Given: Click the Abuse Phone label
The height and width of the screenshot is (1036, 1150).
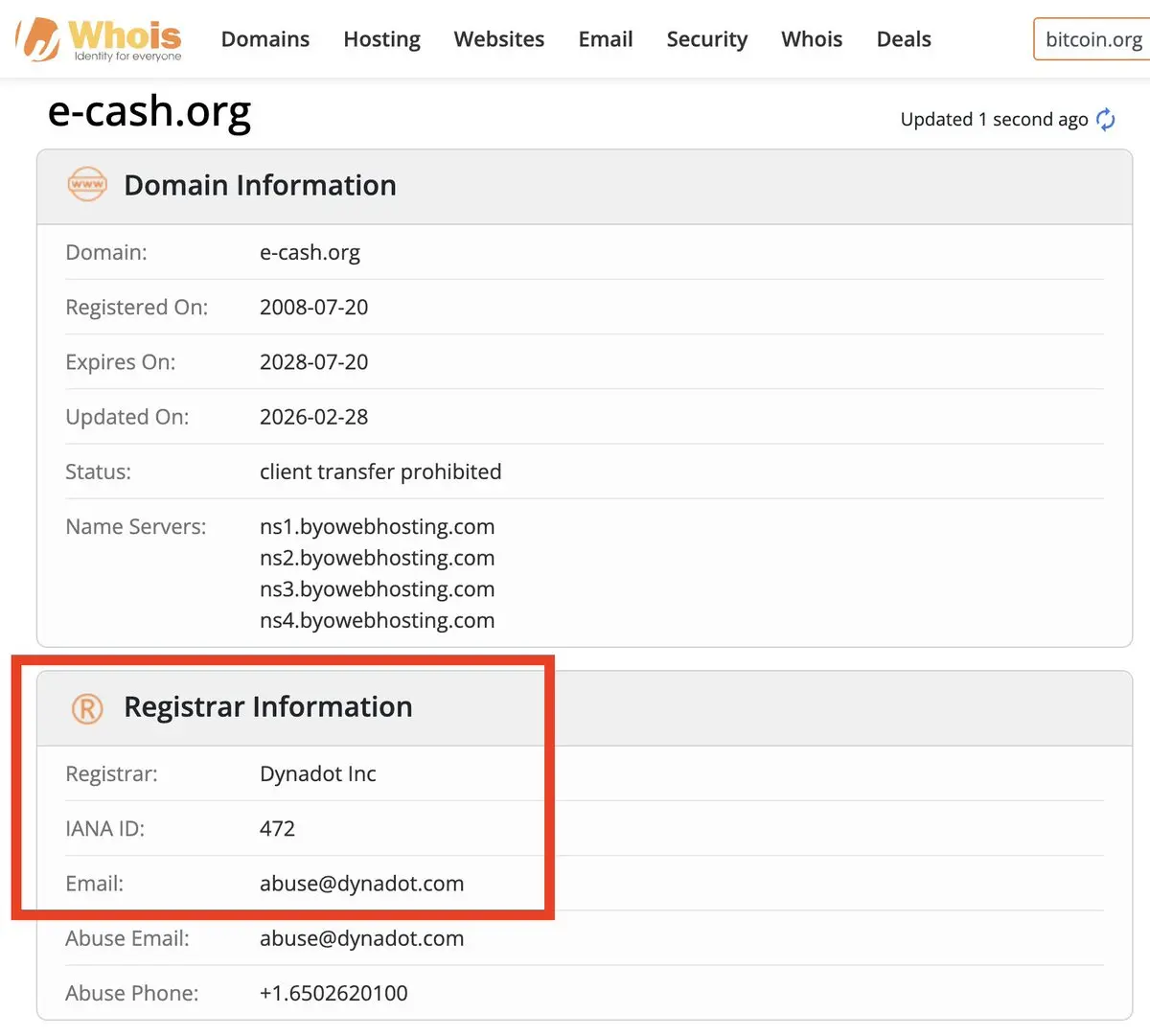Looking at the screenshot, I should [x=131, y=993].
